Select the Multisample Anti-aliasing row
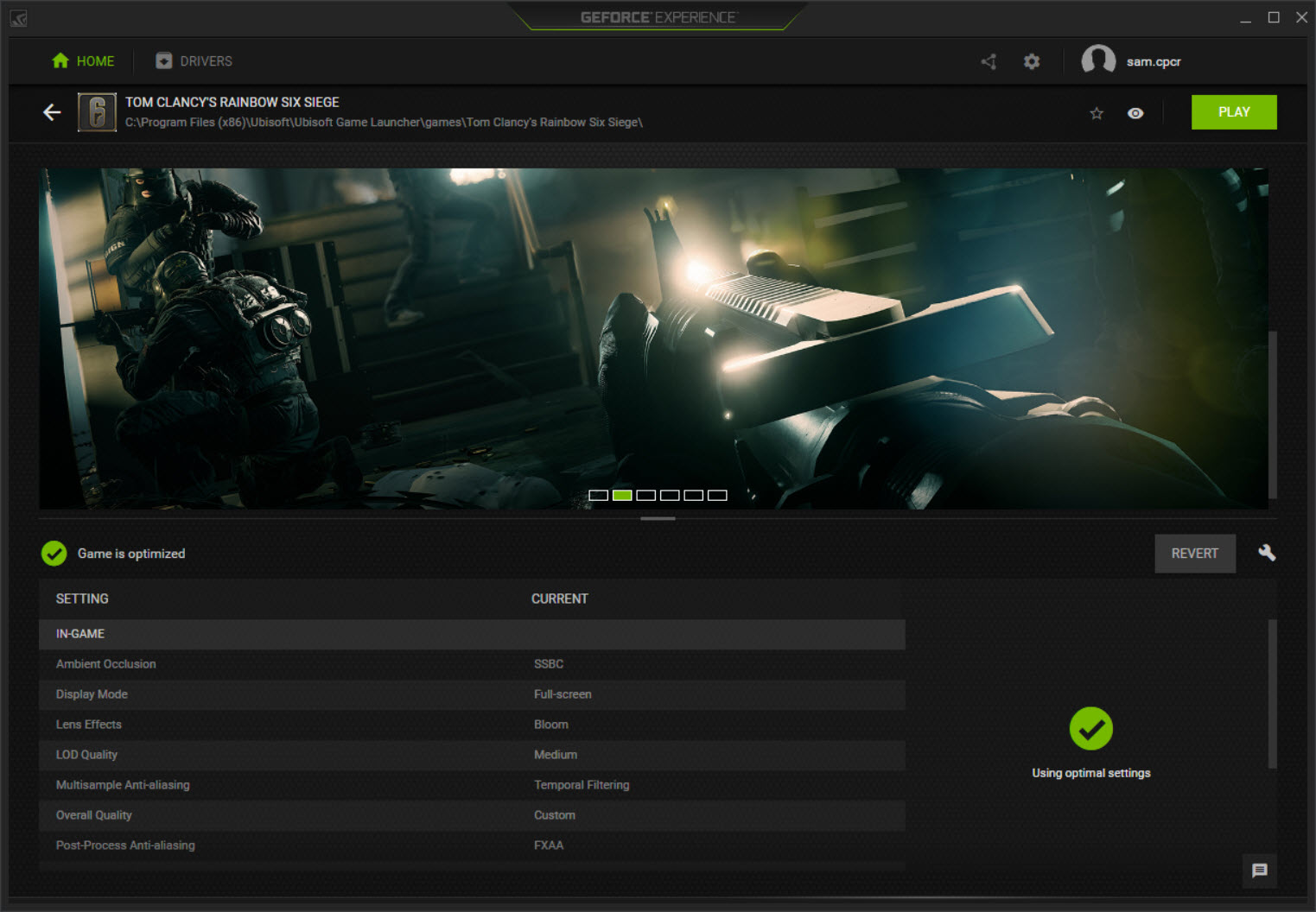Image resolution: width=1316 pixels, height=912 pixels. coord(472,785)
